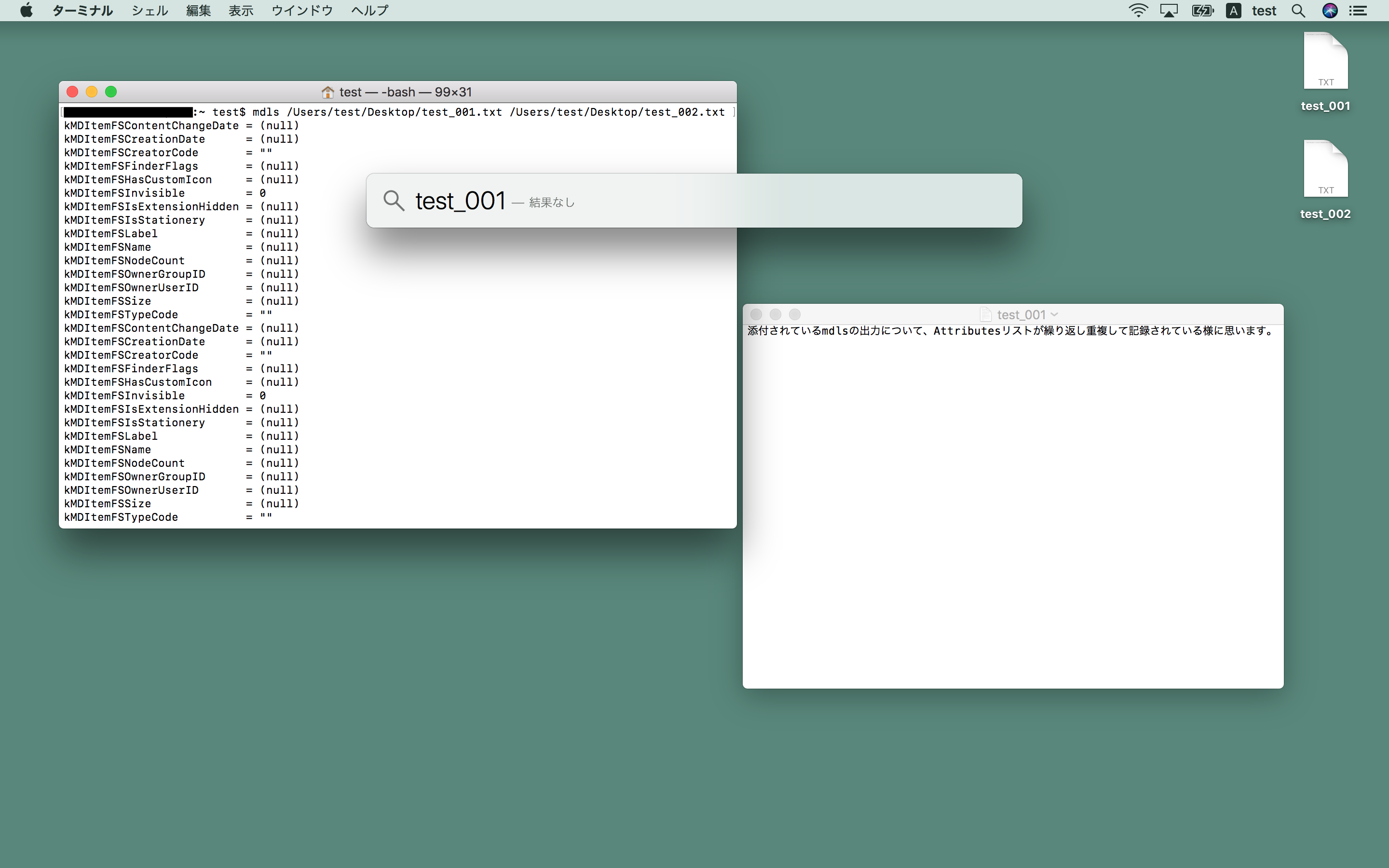Open the ヘルプ menu

(369, 10)
